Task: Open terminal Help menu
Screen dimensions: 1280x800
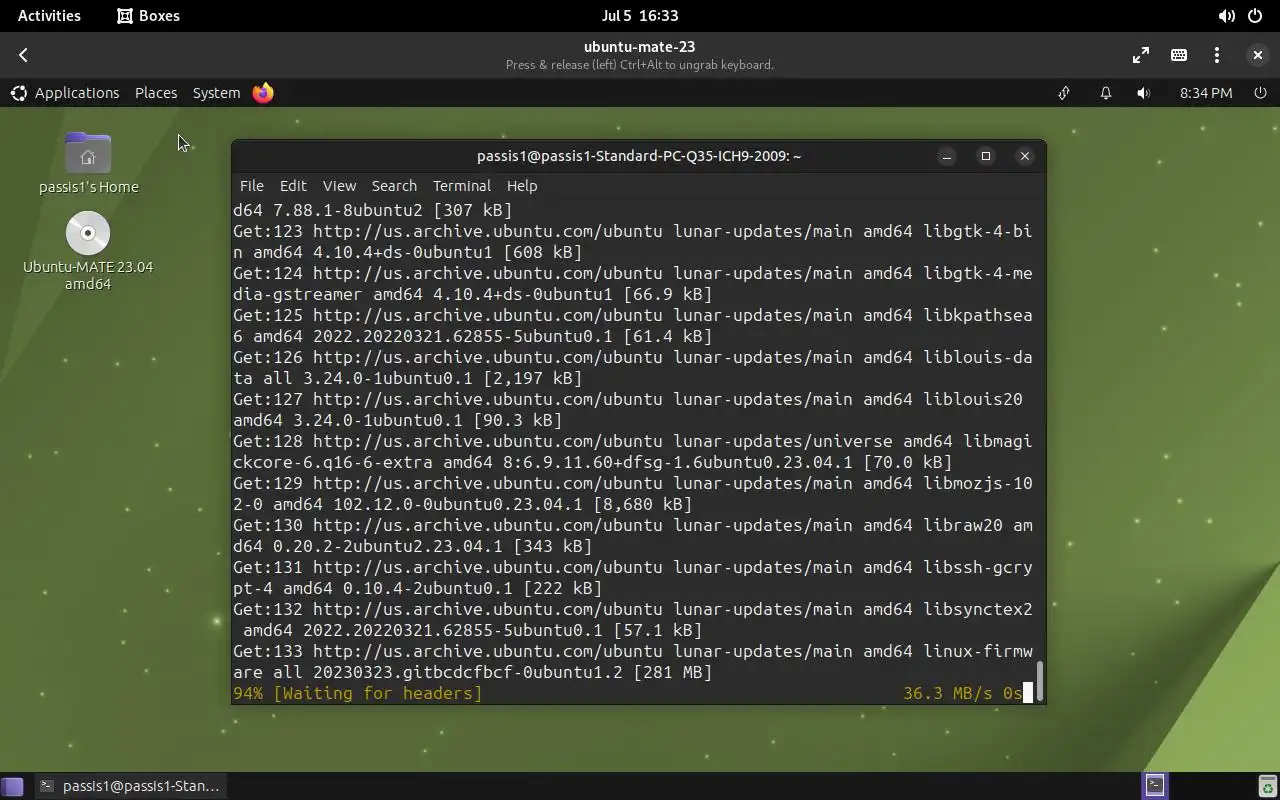Action: 522,186
